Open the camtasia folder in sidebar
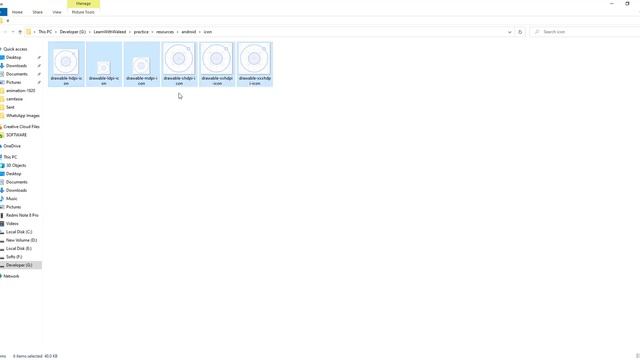The image size is (640, 360). click(14, 99)
